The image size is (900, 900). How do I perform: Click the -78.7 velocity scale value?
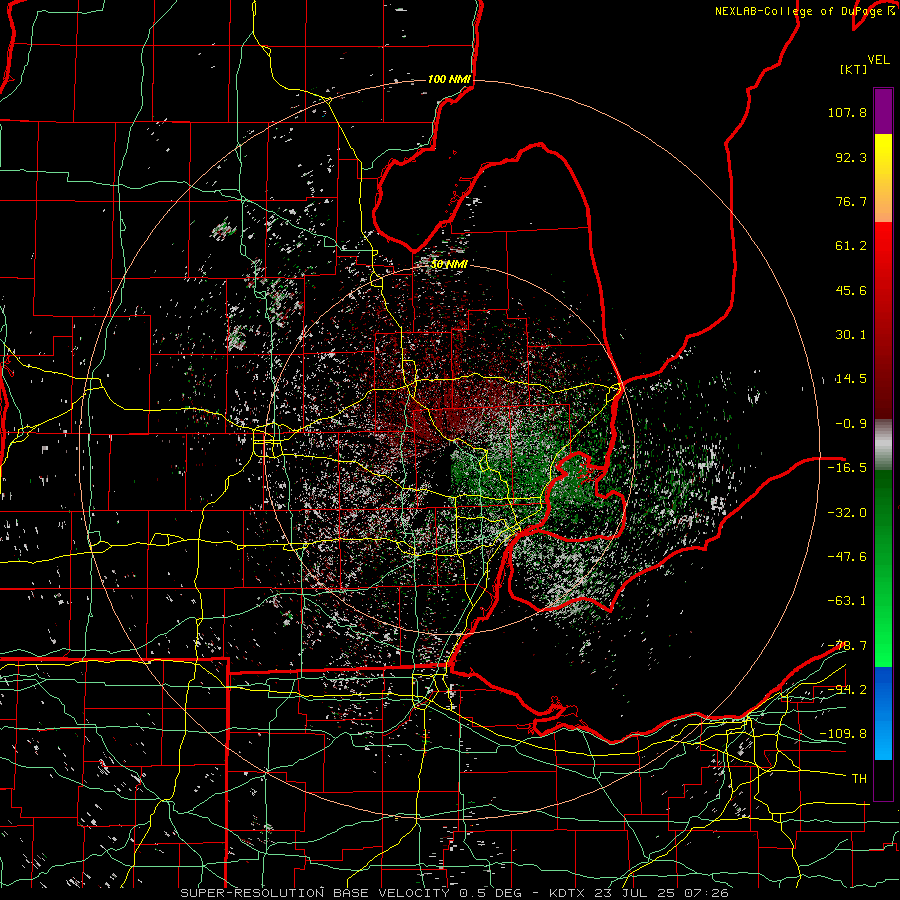(847, 646)
